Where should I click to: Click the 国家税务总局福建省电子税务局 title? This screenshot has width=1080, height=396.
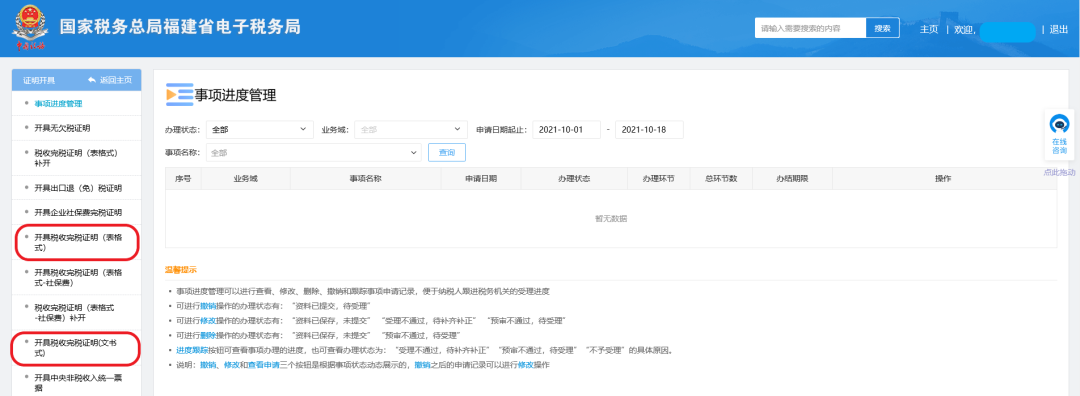click(x=180, y=28)
